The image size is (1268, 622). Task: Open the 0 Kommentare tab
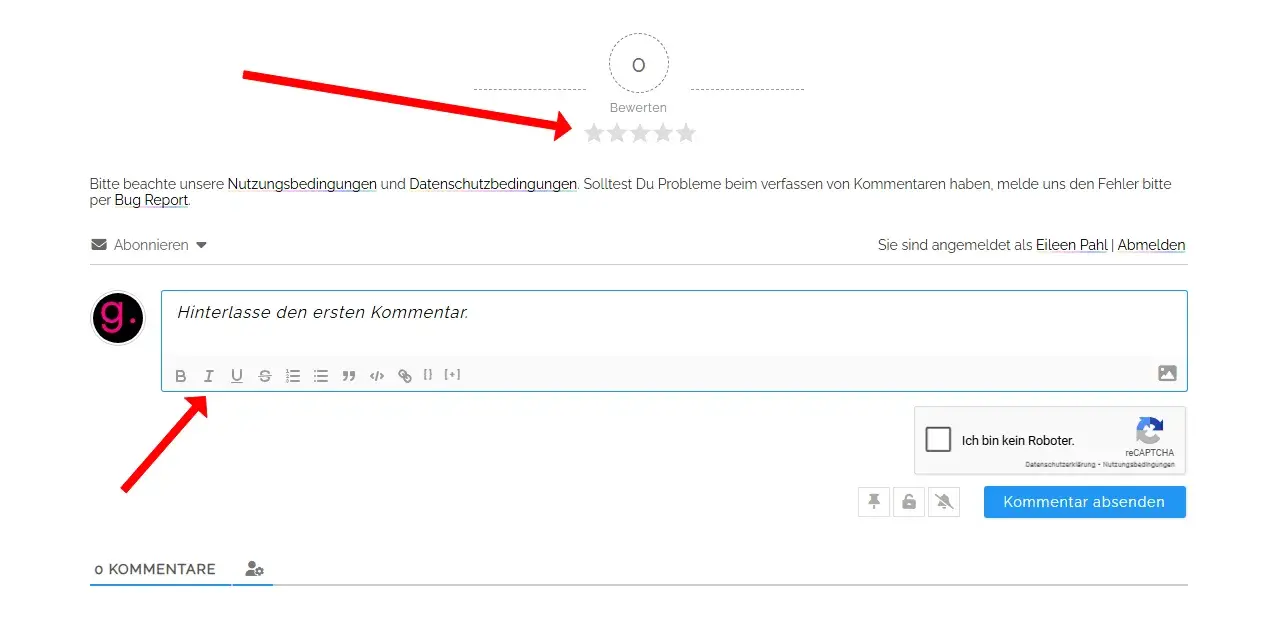click(155, 569)
